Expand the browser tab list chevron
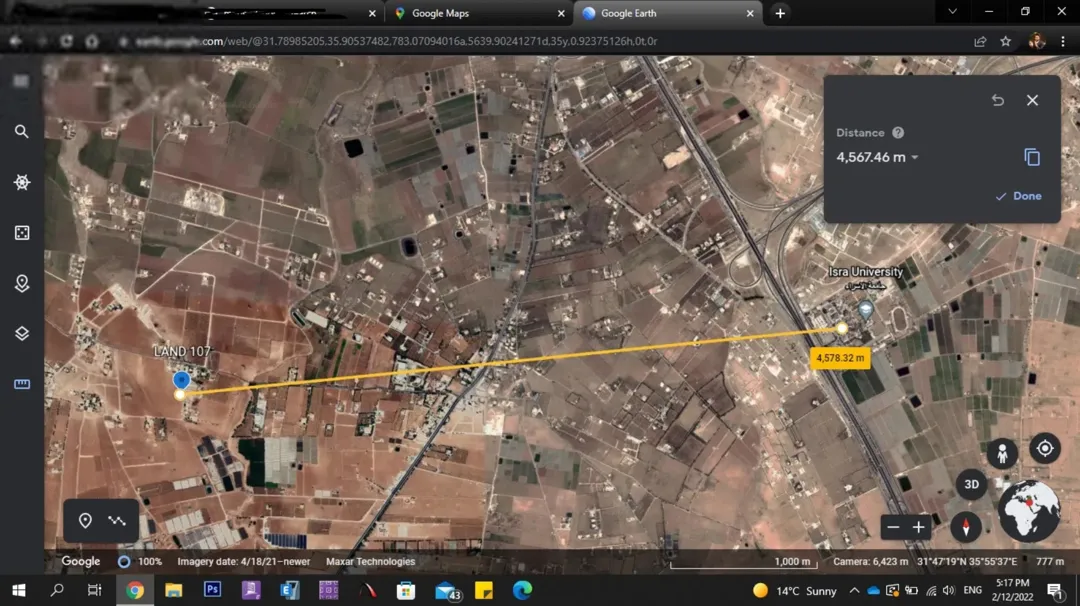This screenshot has width=1080, height=606. [x=953, y=12]
